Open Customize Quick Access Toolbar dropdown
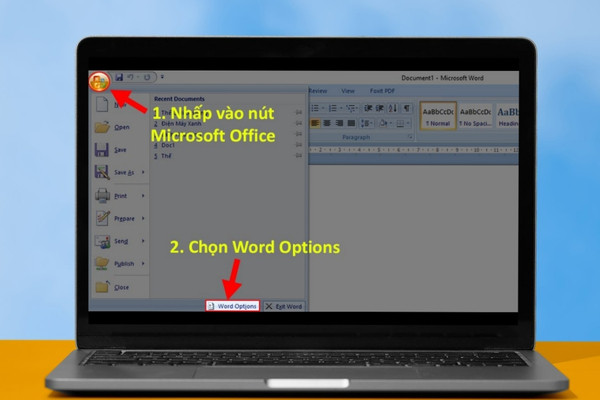The height and width of the screenshot is (400, 600). (162, 77)
